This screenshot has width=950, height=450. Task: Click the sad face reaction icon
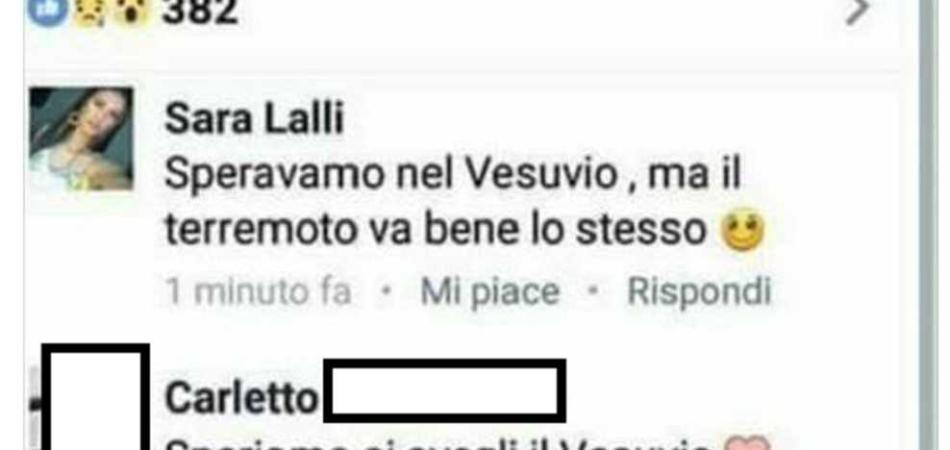pos(89,10)
